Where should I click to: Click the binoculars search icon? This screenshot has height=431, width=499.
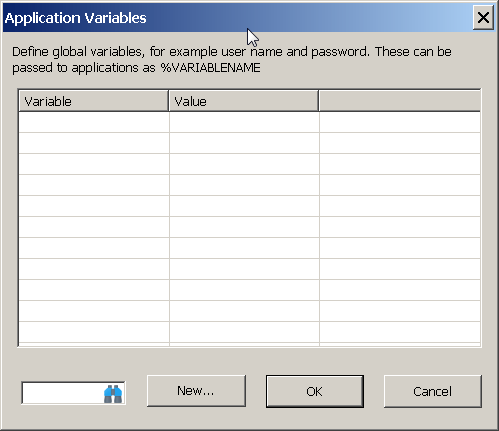[x=113, y=393]
